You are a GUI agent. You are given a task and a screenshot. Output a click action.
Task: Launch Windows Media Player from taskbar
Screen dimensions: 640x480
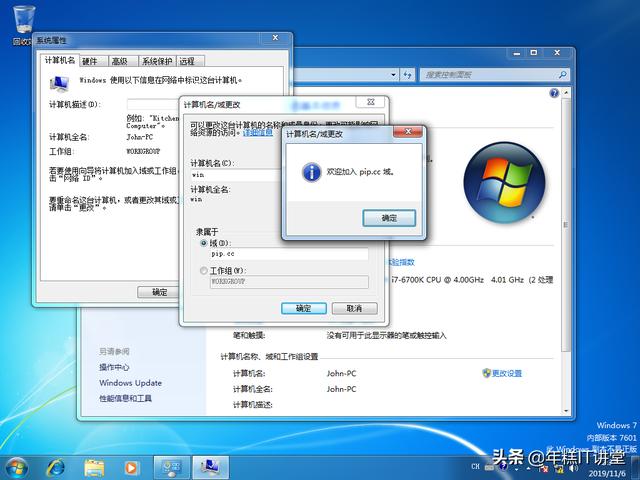tap(131, 468)
